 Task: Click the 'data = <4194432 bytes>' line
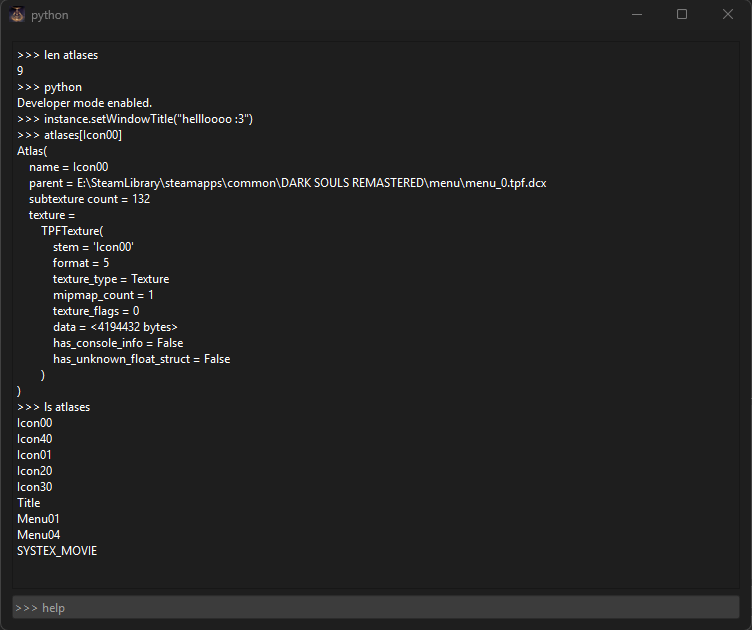point(116,327)
